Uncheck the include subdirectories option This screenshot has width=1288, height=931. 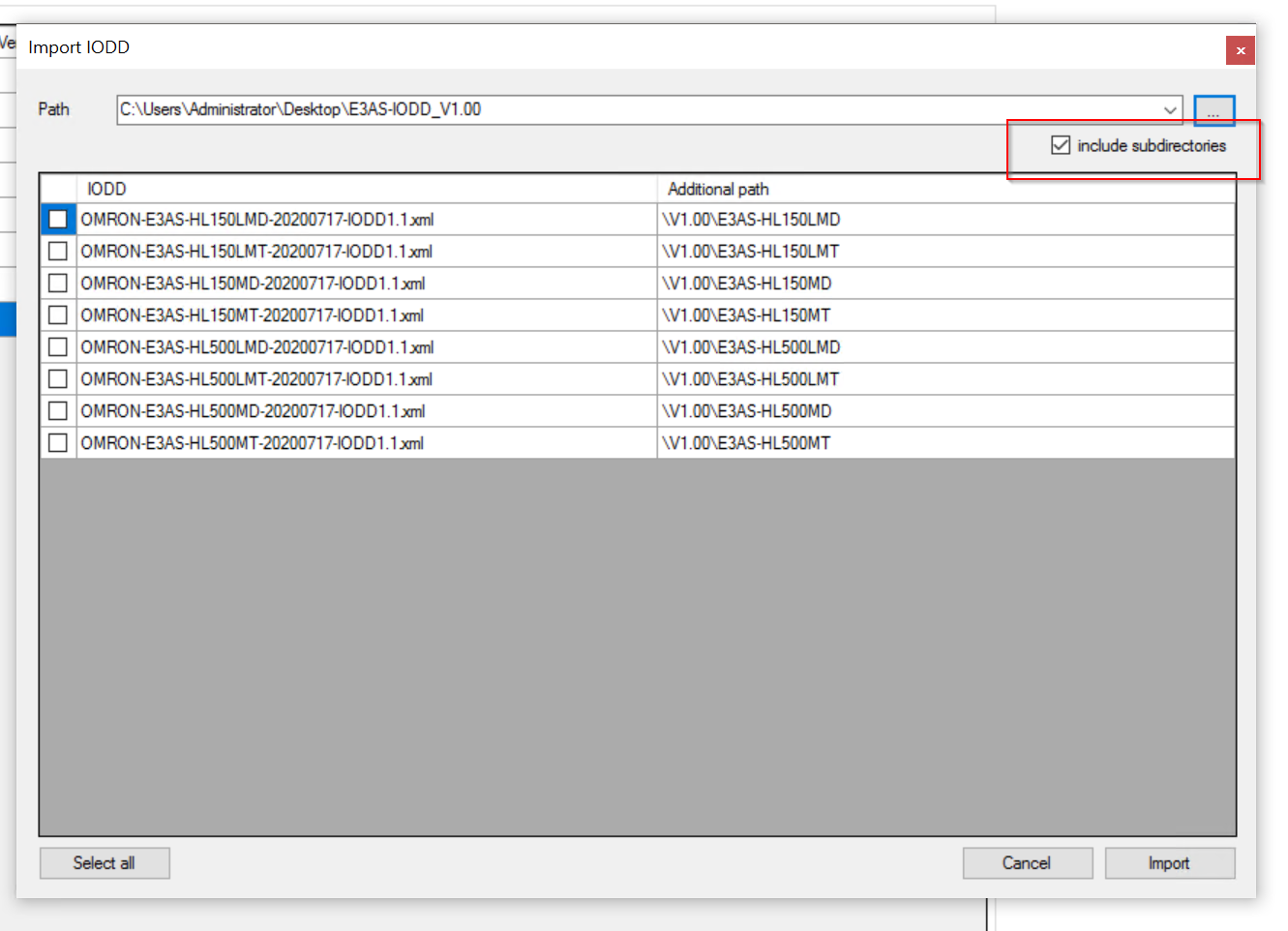point(1061,145)
